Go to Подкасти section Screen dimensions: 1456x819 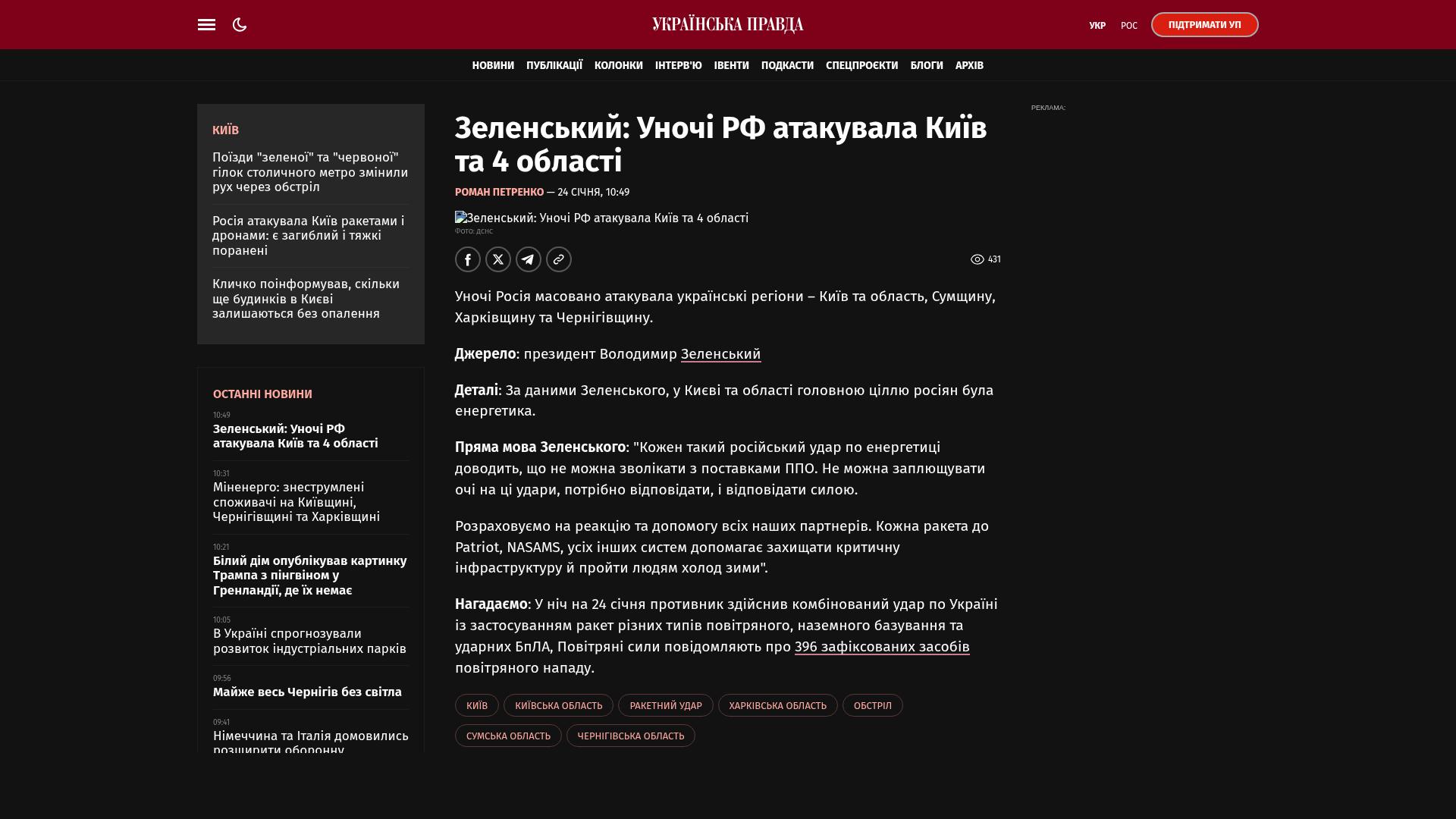coord(787,66)
